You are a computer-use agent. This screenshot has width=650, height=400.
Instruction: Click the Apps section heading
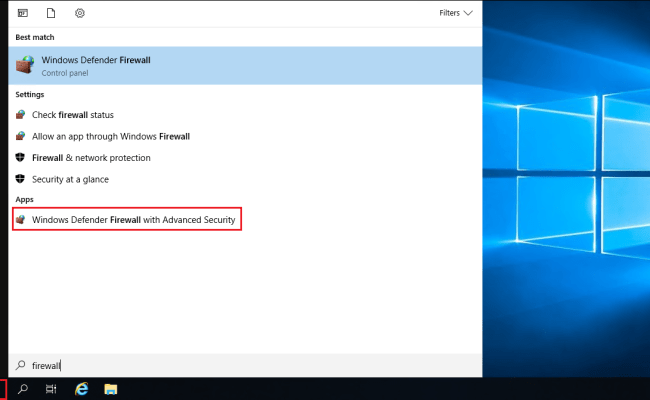pyautogui.click(x=24, y=199)
